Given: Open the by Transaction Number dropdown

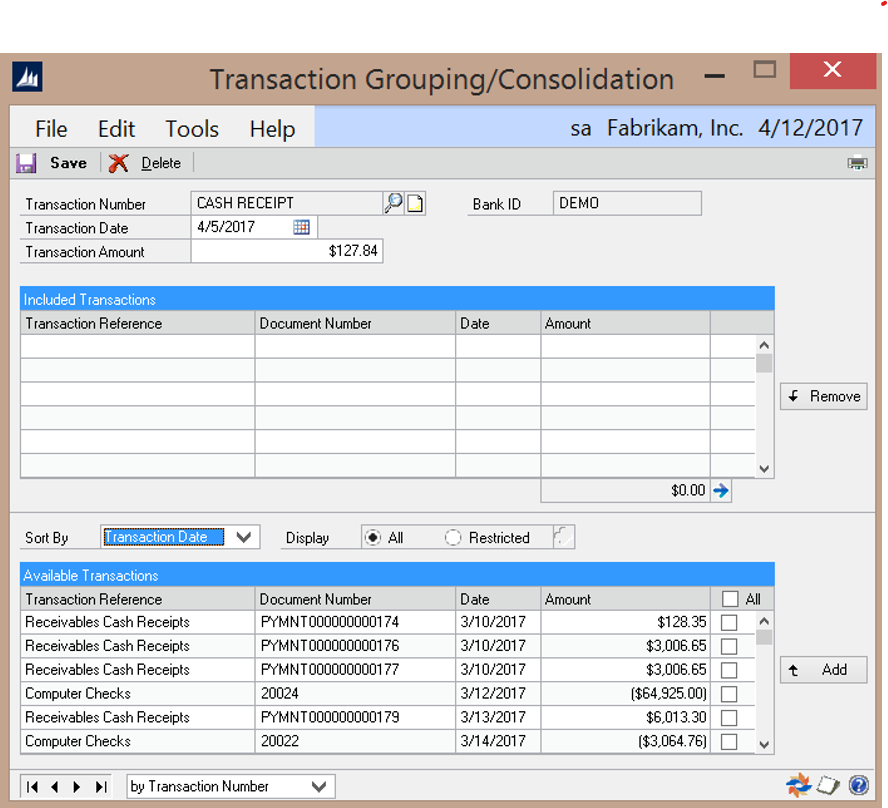Looking at the screenshot, I should tap(319, 787).
